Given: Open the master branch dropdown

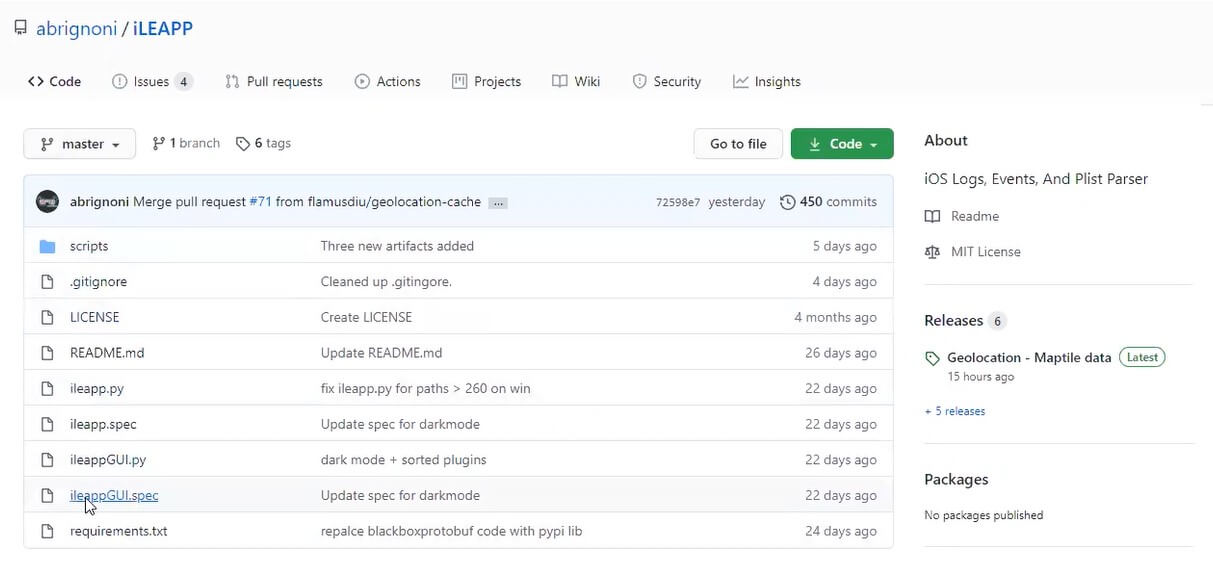Looking at the screenshot, I should pyautogui.click(x=80, y=144).
